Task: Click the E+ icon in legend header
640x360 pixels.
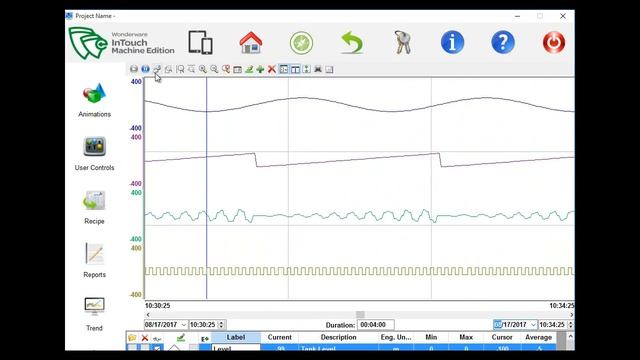Action: (205, 338)
